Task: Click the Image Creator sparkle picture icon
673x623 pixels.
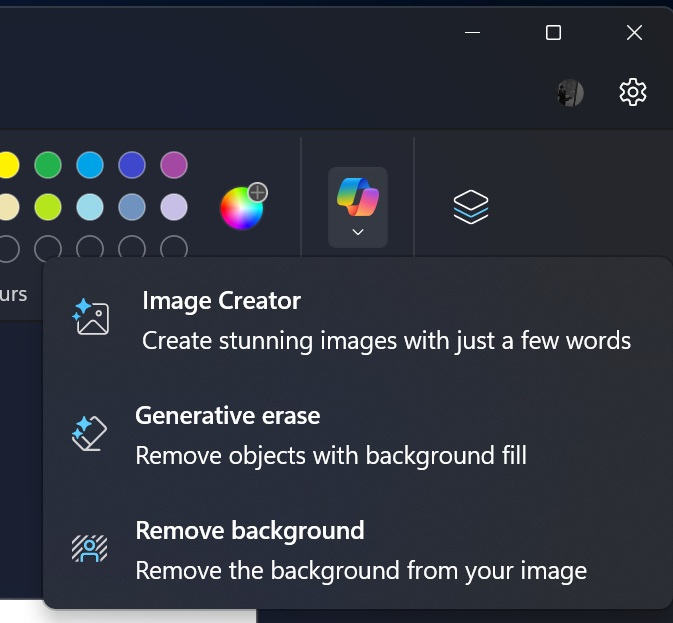Action: pos(91,317)
